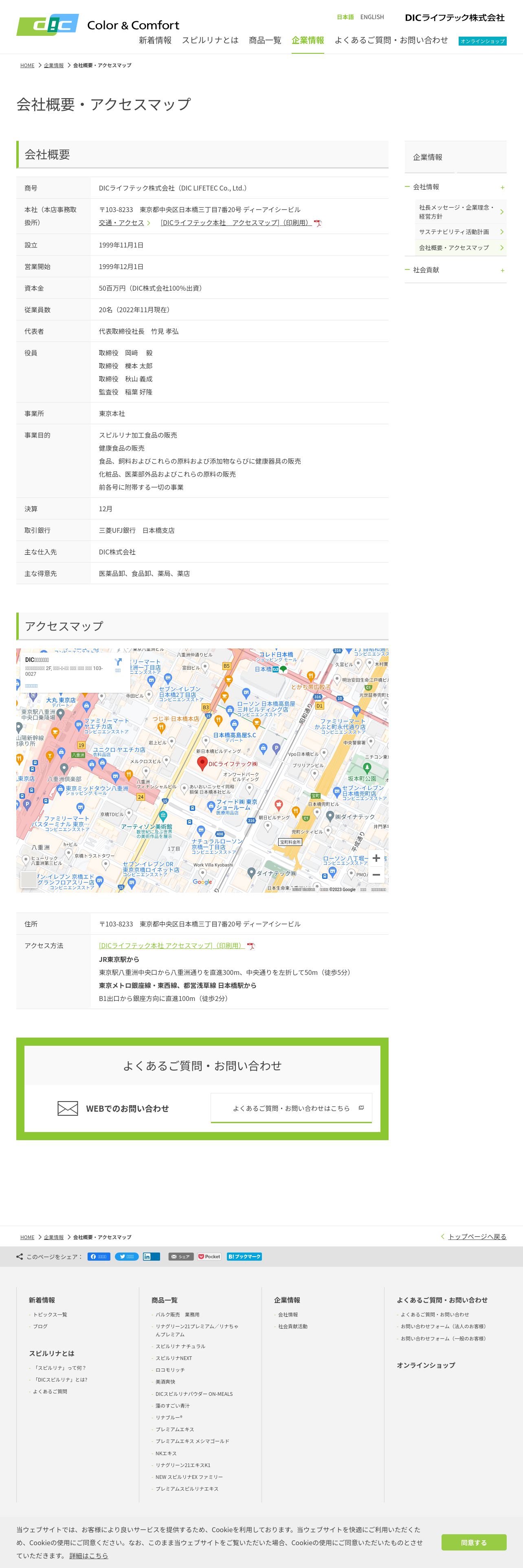Switch language to ENGLISH
This screenshot has height=1568, width=523.
372,17
